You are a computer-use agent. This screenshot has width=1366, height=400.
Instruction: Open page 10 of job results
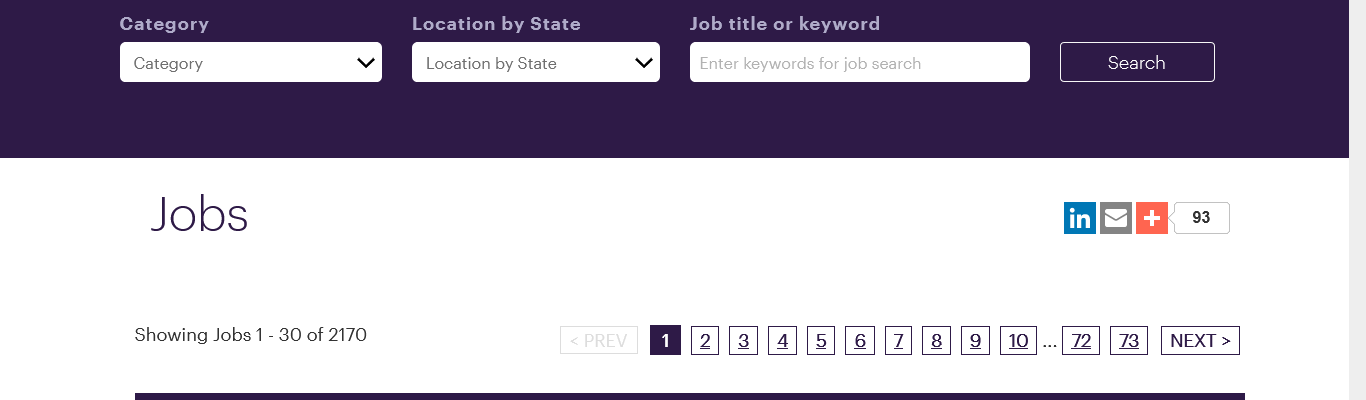(x=1018, y=341)
